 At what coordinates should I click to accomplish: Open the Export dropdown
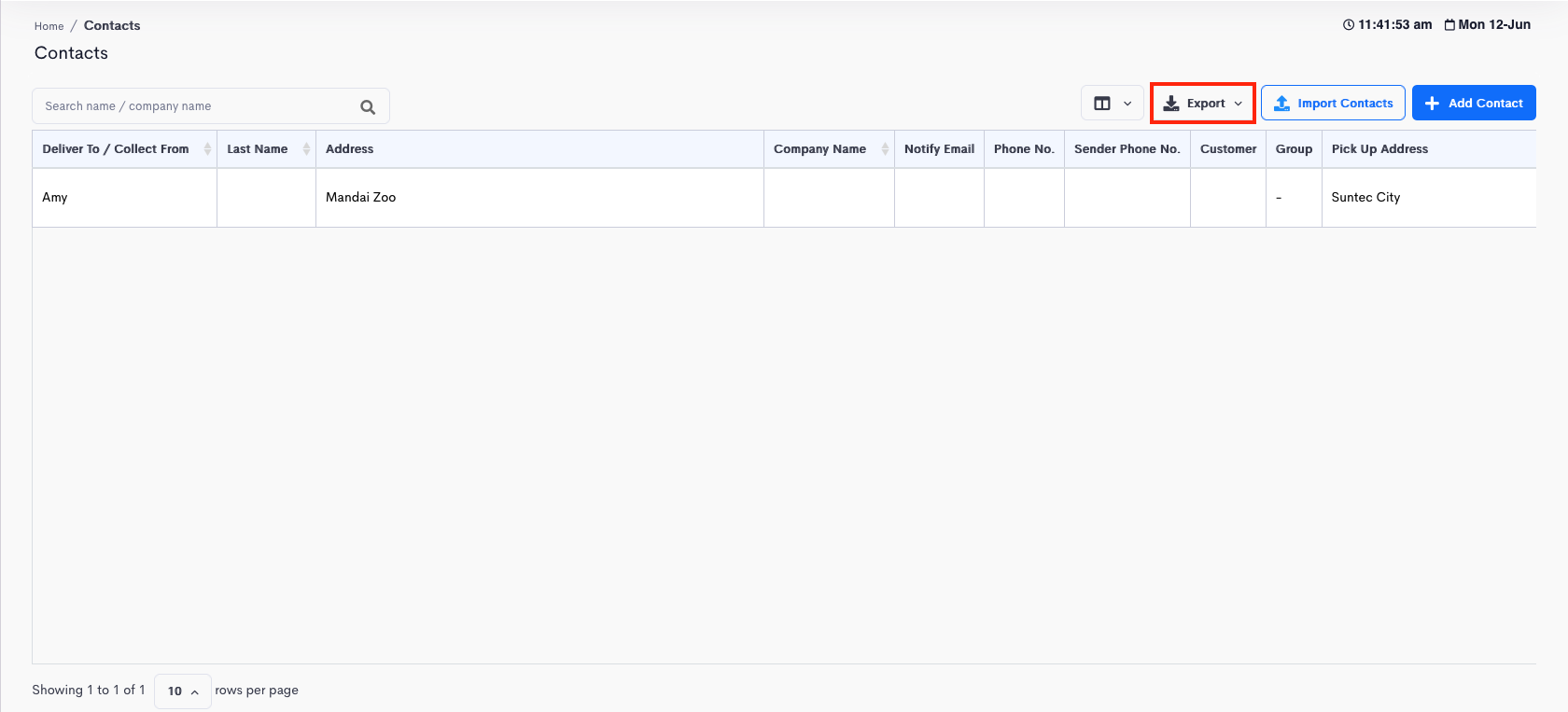(1203, 104)
